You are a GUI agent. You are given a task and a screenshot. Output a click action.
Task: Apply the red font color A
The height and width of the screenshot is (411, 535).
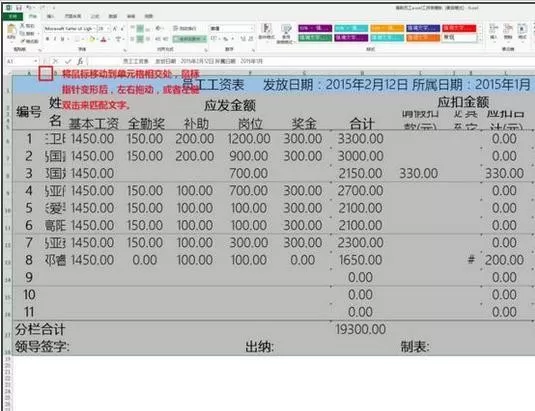103,39
